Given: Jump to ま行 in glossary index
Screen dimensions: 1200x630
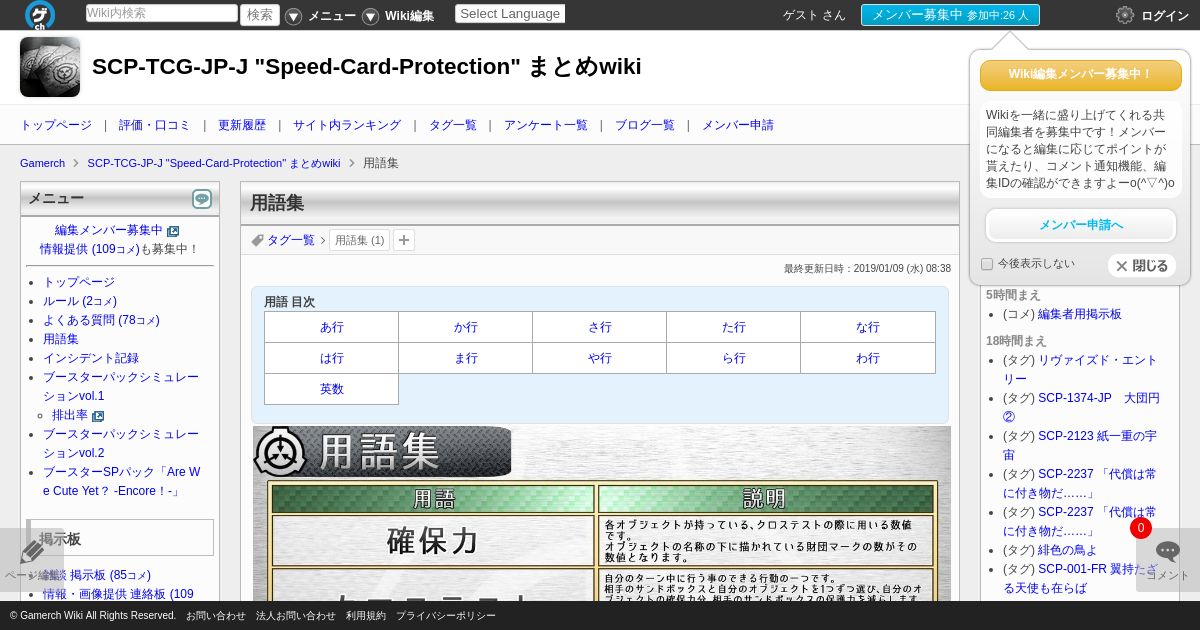Looking at the screenshot, I should [x=466, y=358].
